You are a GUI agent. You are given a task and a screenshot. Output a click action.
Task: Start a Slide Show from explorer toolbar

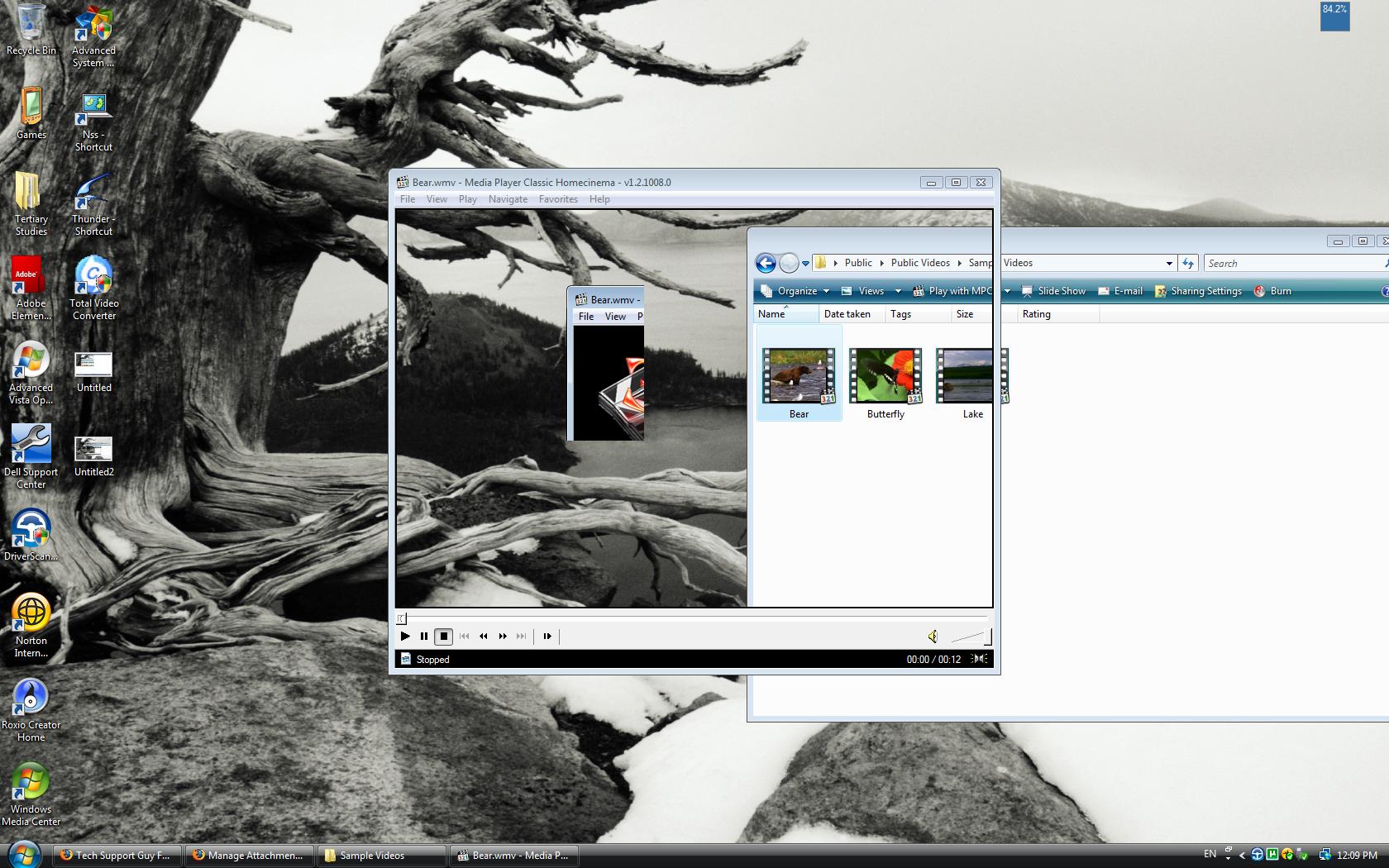tap(1053, 291)
